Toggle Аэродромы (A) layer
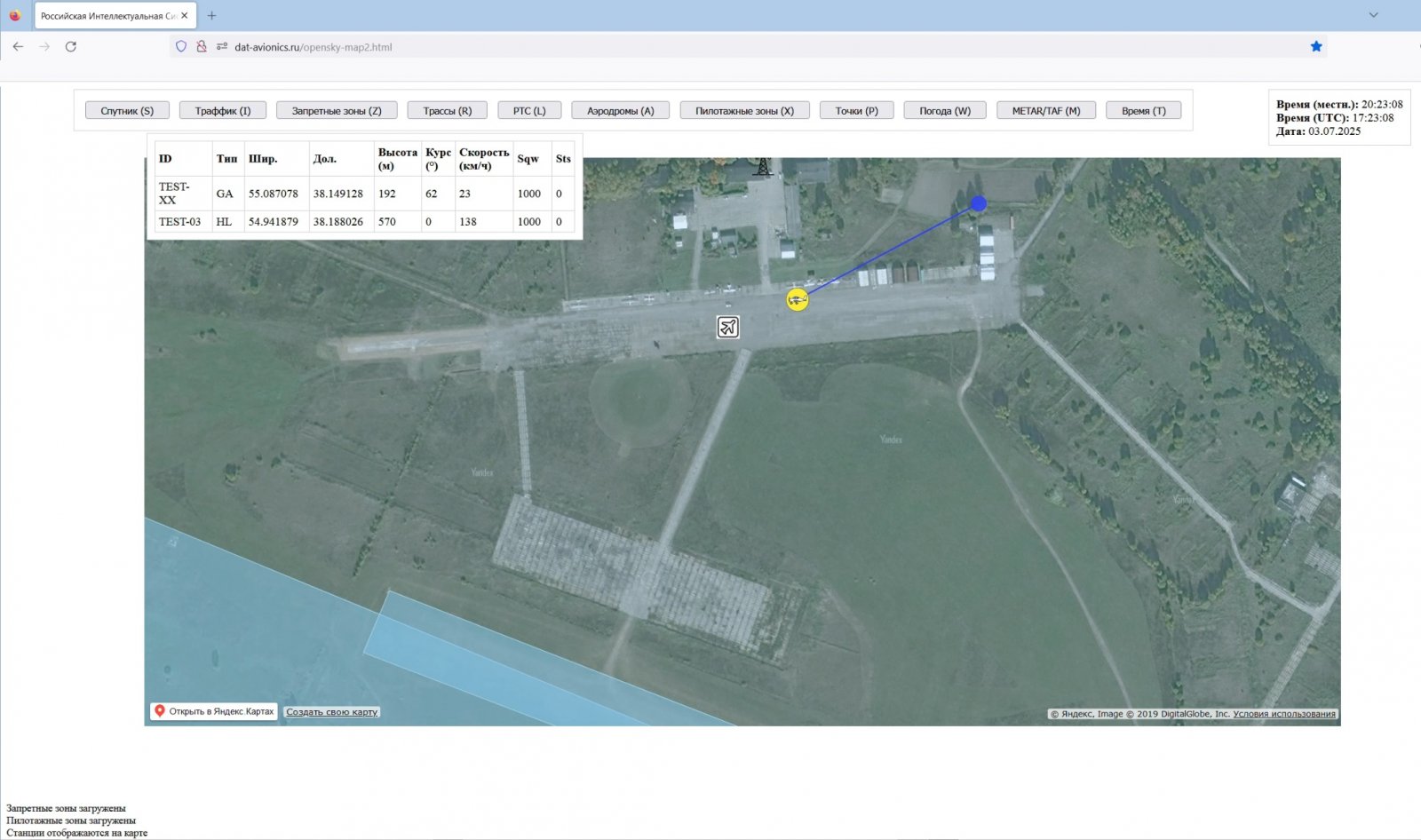Image resolution: width=1421 pixels, height=840 pixels. coord(621,110)
